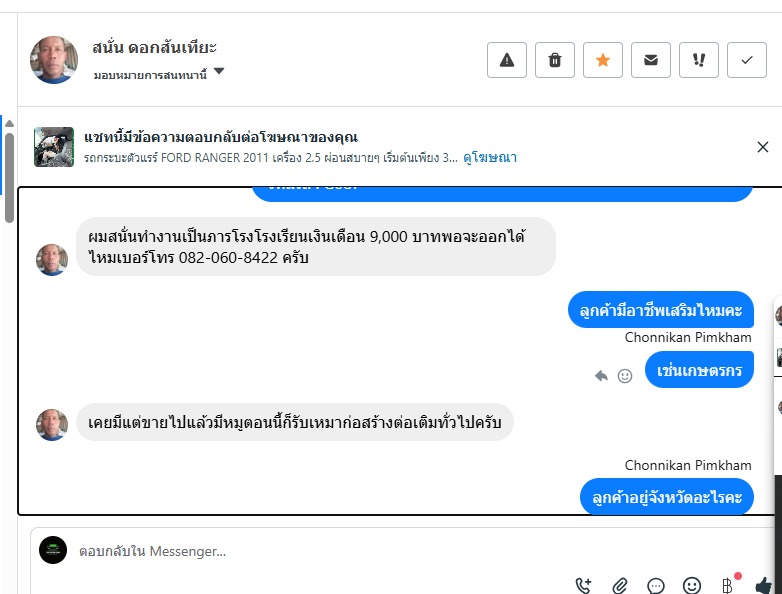Open emoji picker in reply toolbar
The image size is (782, 594).
click(692, 586)
